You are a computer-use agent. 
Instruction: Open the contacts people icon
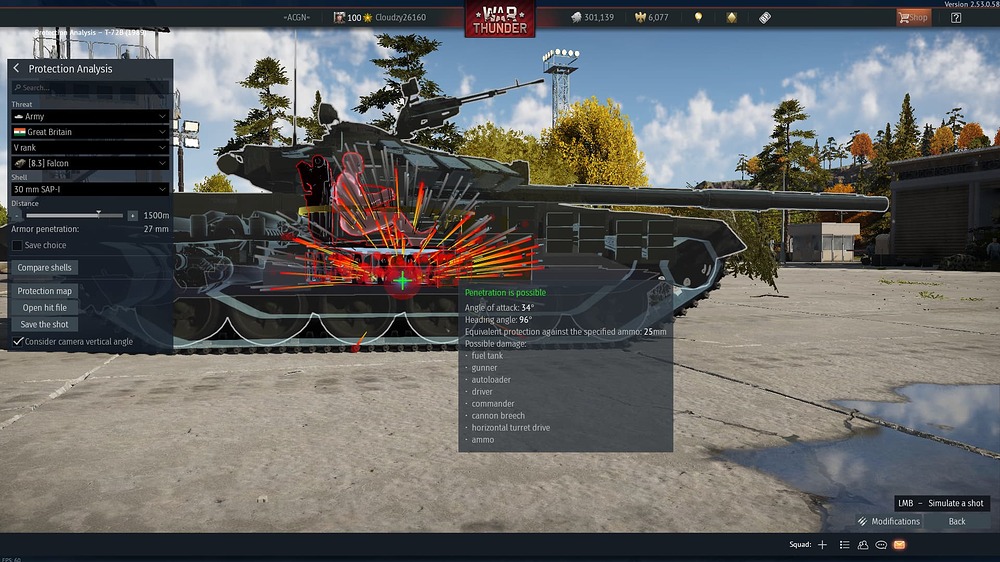point(863,544)
